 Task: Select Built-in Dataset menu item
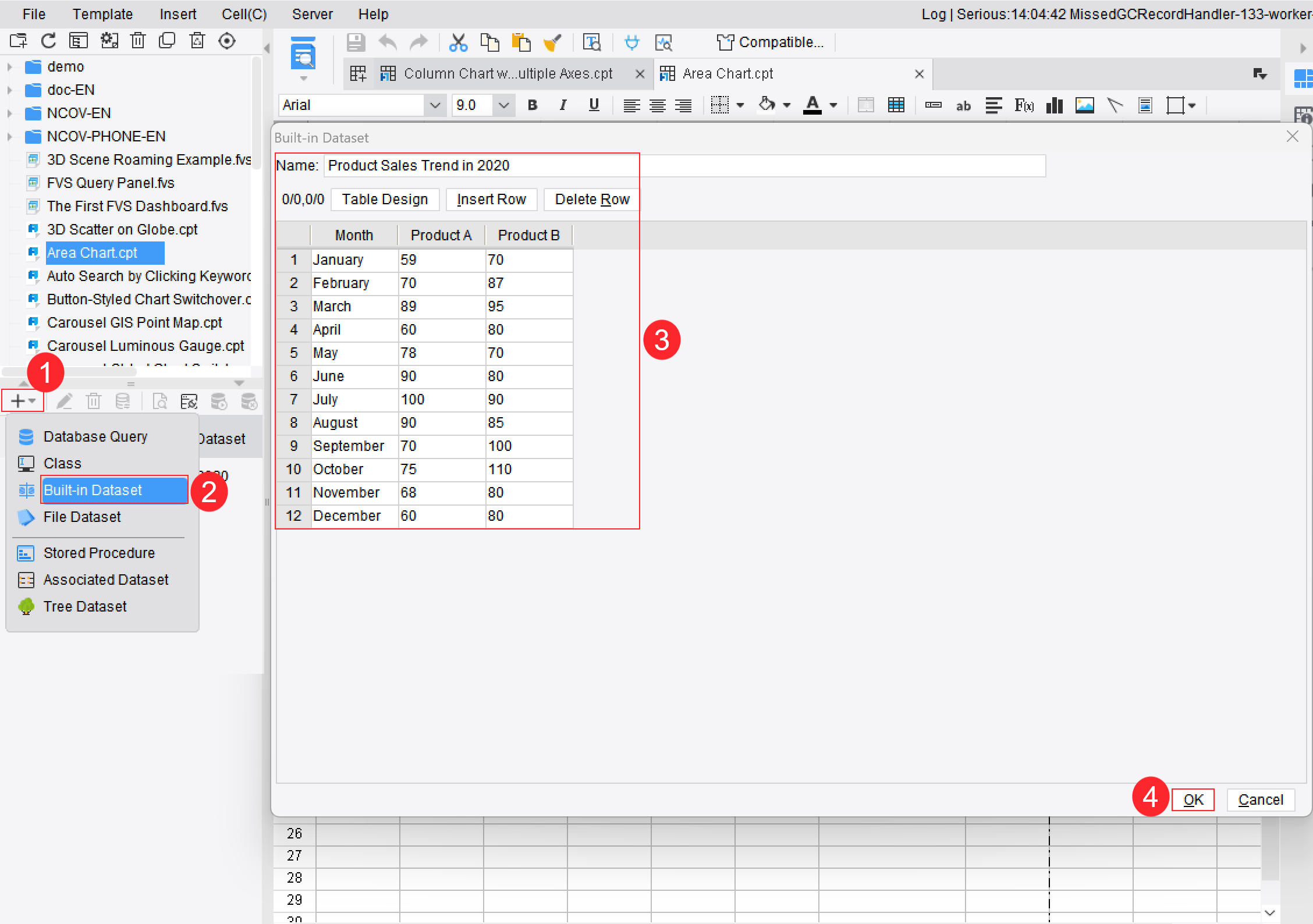coord(115,490)
